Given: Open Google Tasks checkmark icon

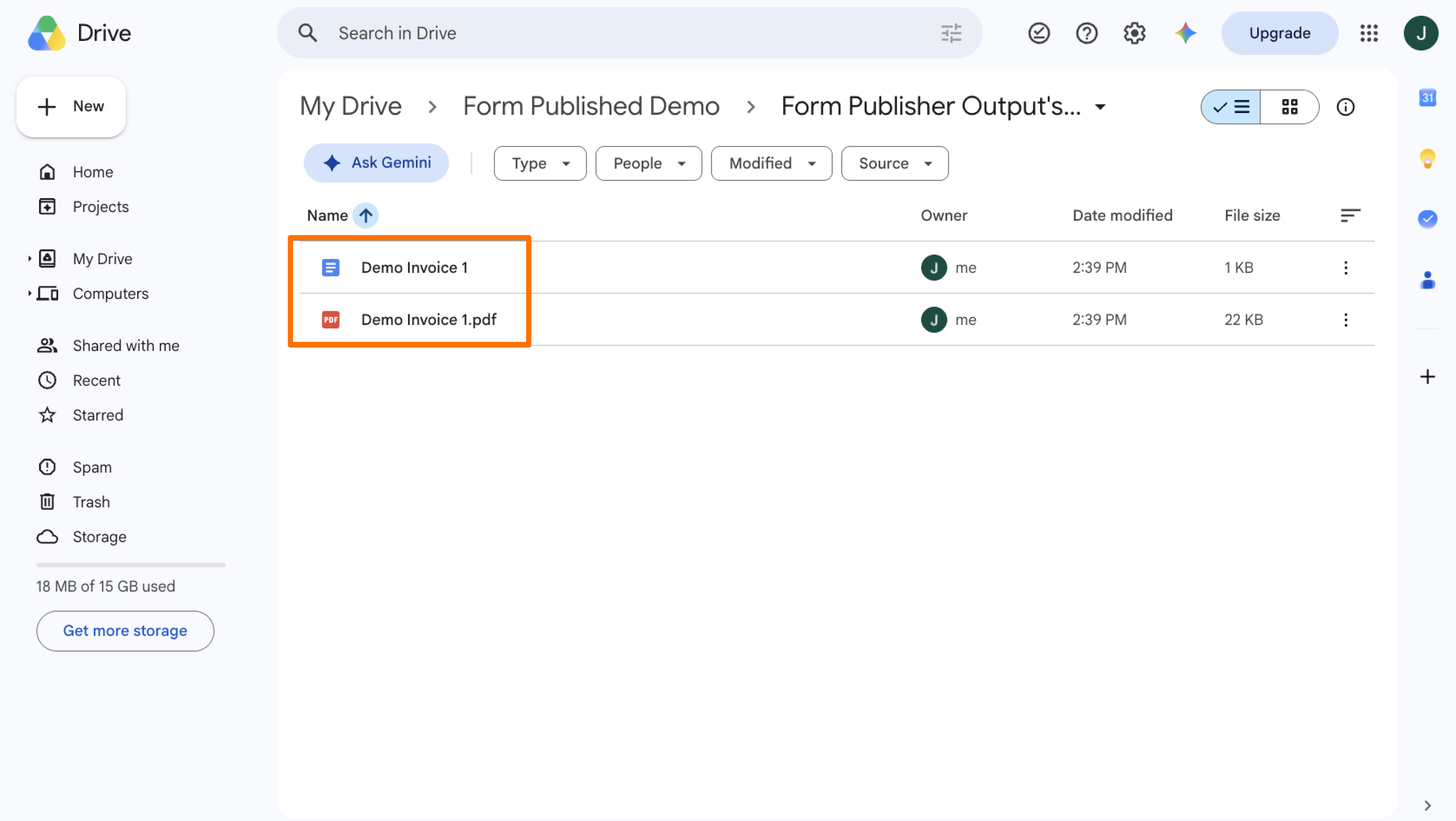Looking at the screenshot, I should tap(1427, 218).
